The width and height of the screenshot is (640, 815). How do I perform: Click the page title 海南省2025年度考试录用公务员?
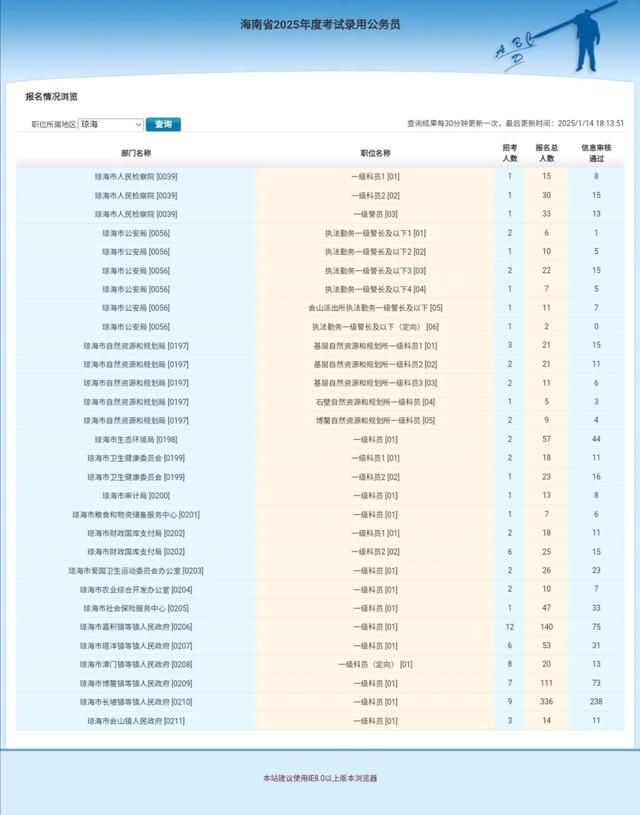320,24
